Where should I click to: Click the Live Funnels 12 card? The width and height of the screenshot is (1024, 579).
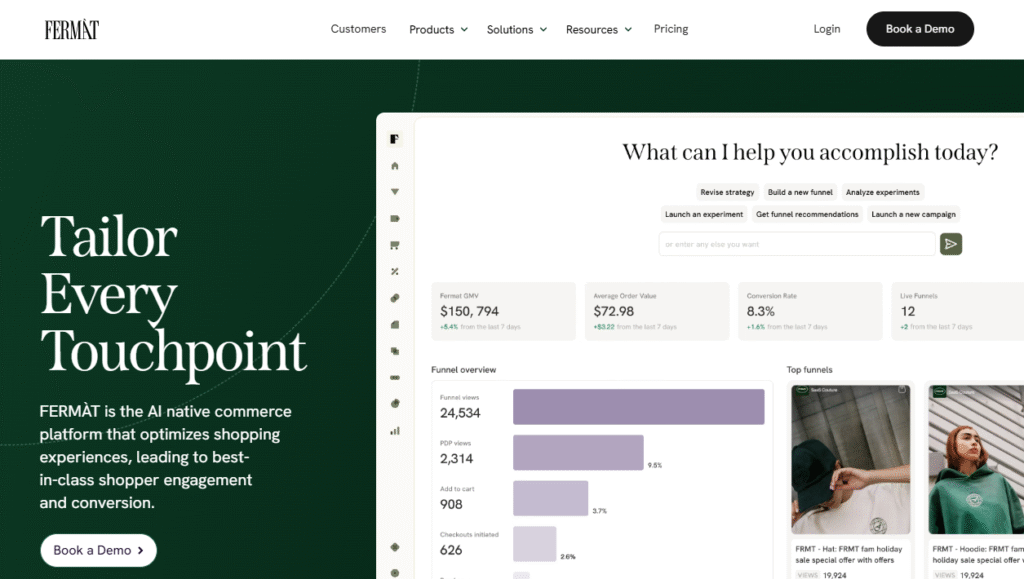point(958,311)
